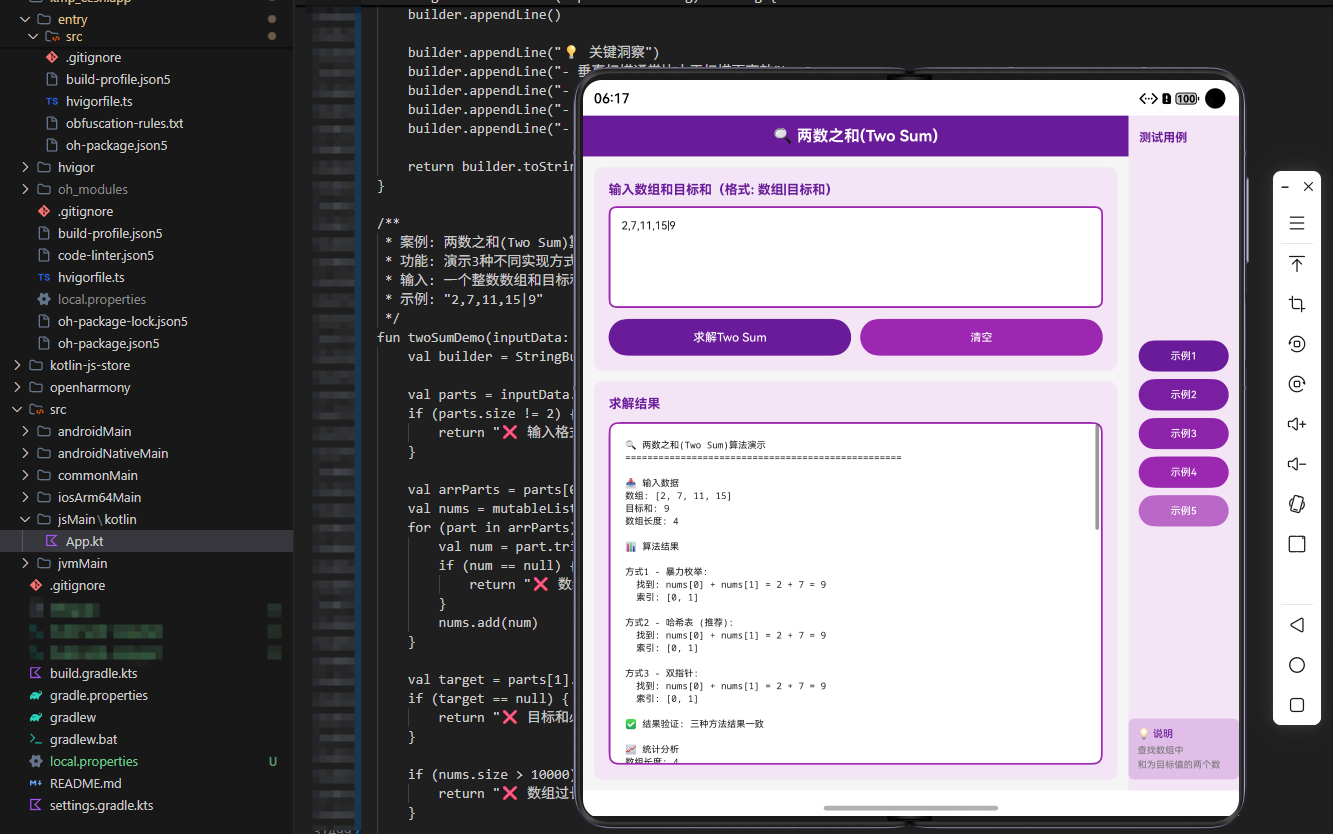
Task: Tap the square recent-apps navigation icon
Action: [1297, 705]
